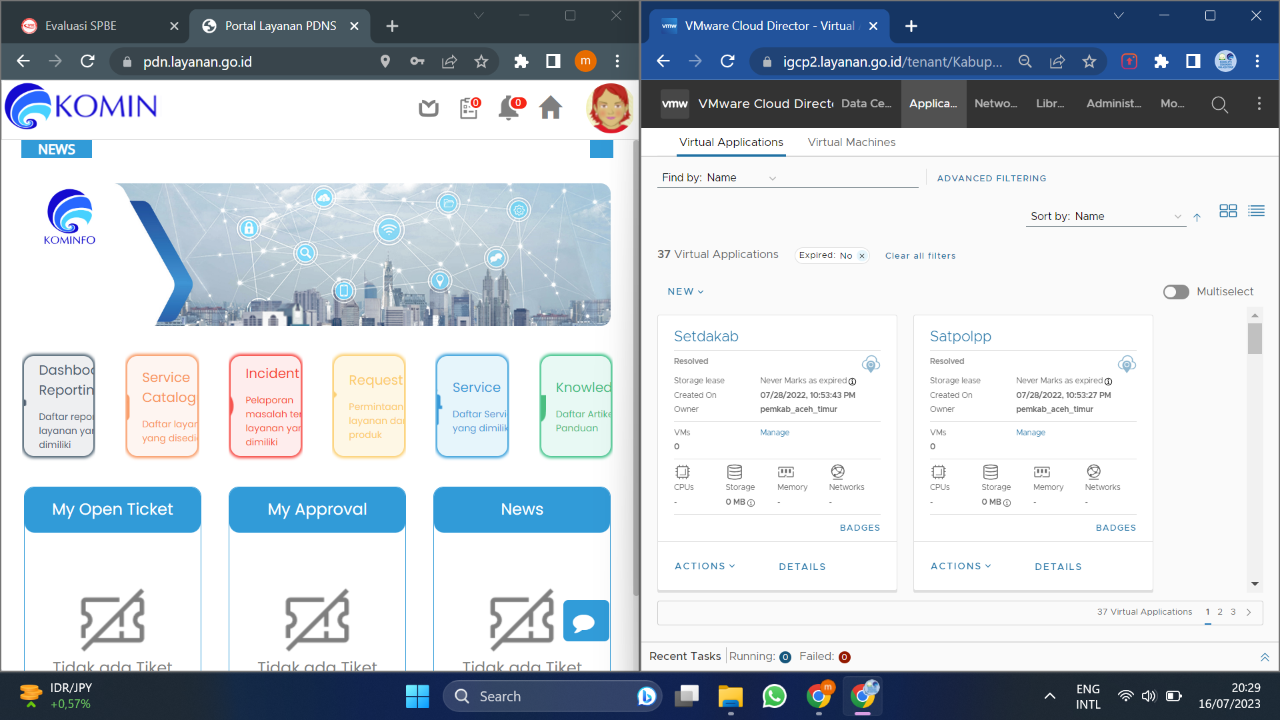The image size is (1280, 720).
Task: Switch to the Virtual Machines tab
Action: coord(851,142)
